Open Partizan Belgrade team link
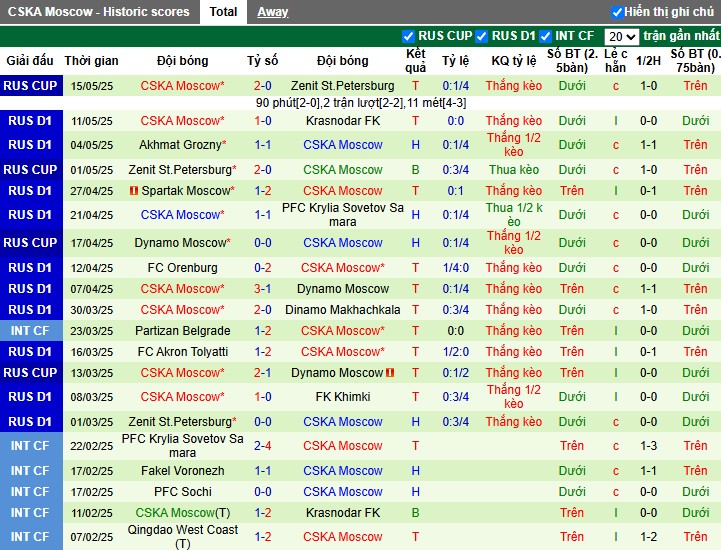 point(183,331)
